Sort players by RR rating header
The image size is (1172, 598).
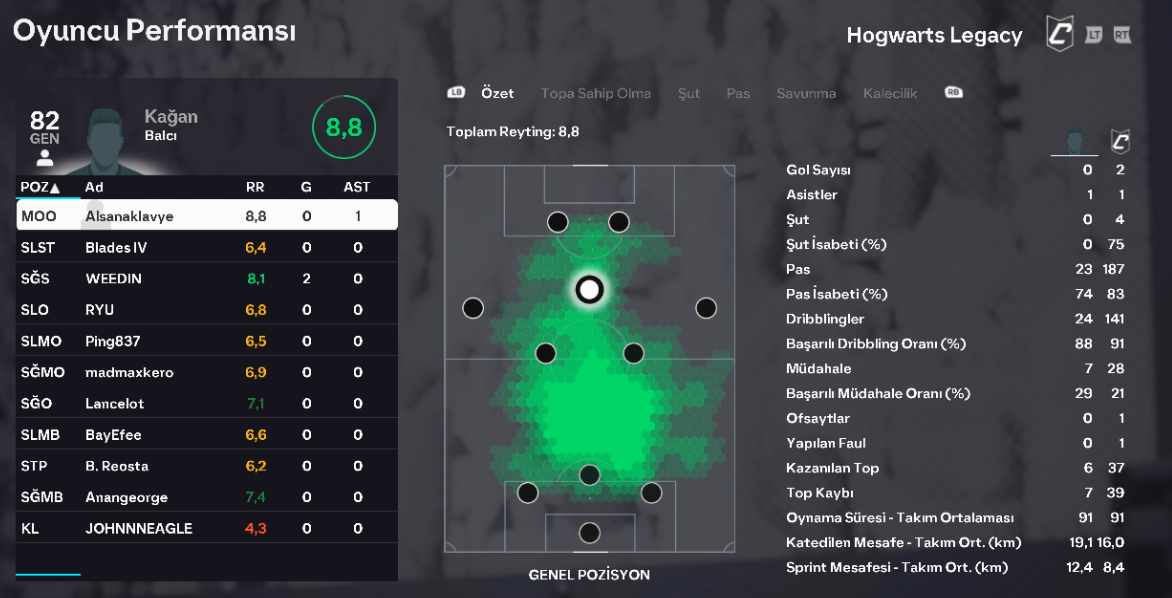click(255, 187)
